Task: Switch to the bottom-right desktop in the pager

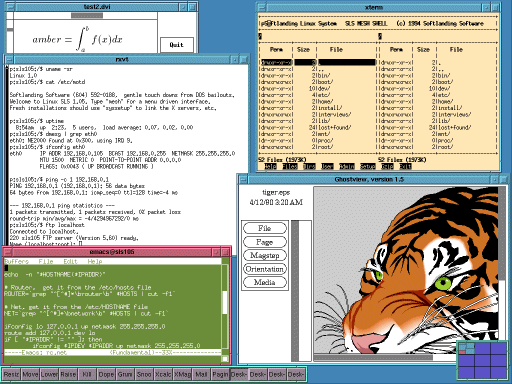Action: tap(499, 372)
